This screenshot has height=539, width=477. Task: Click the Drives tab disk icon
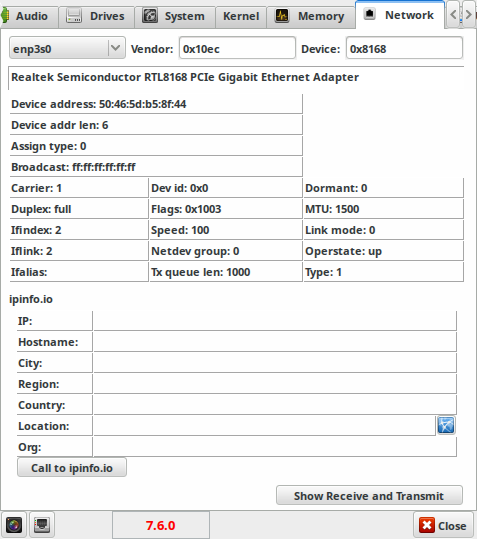(x=74, y=16)
